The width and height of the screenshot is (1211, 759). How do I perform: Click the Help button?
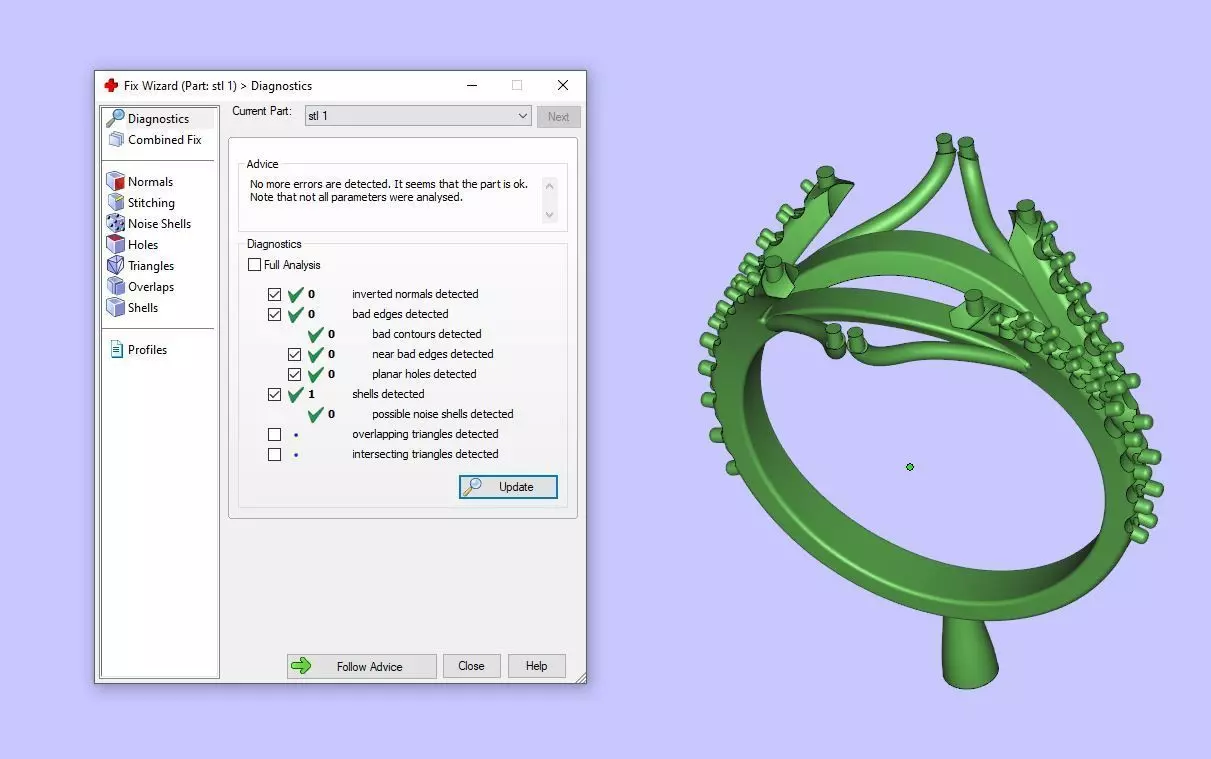pos(537,666)
